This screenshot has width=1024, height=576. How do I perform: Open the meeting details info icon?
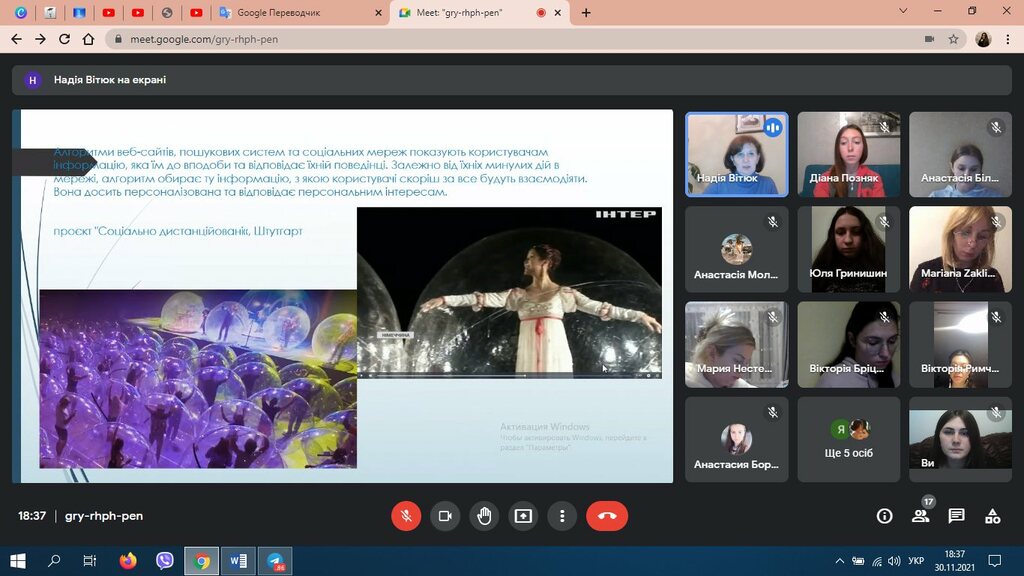(x=884, y=516)
